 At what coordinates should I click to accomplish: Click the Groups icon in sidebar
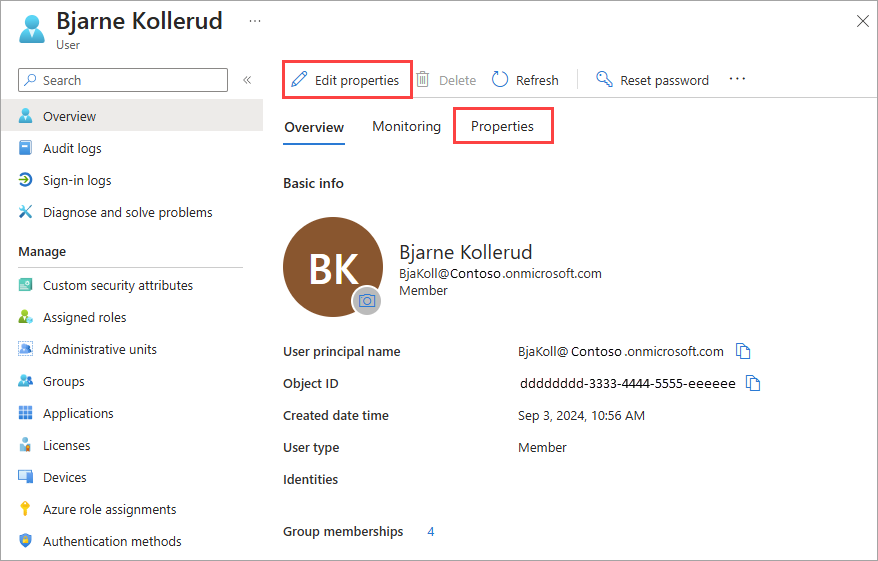pos(26,381)
